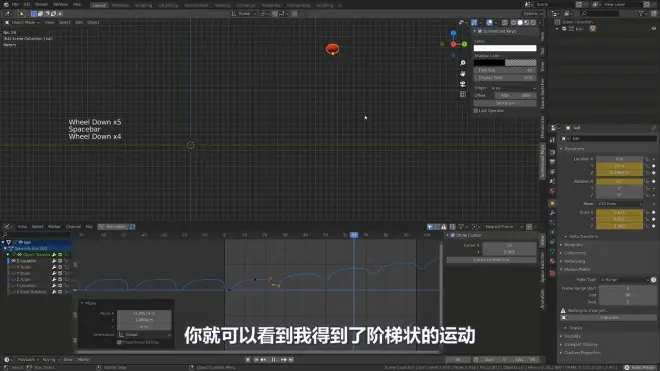Toggle the camera view icon
Screen dimensions: 660x371
coord(463,84)
